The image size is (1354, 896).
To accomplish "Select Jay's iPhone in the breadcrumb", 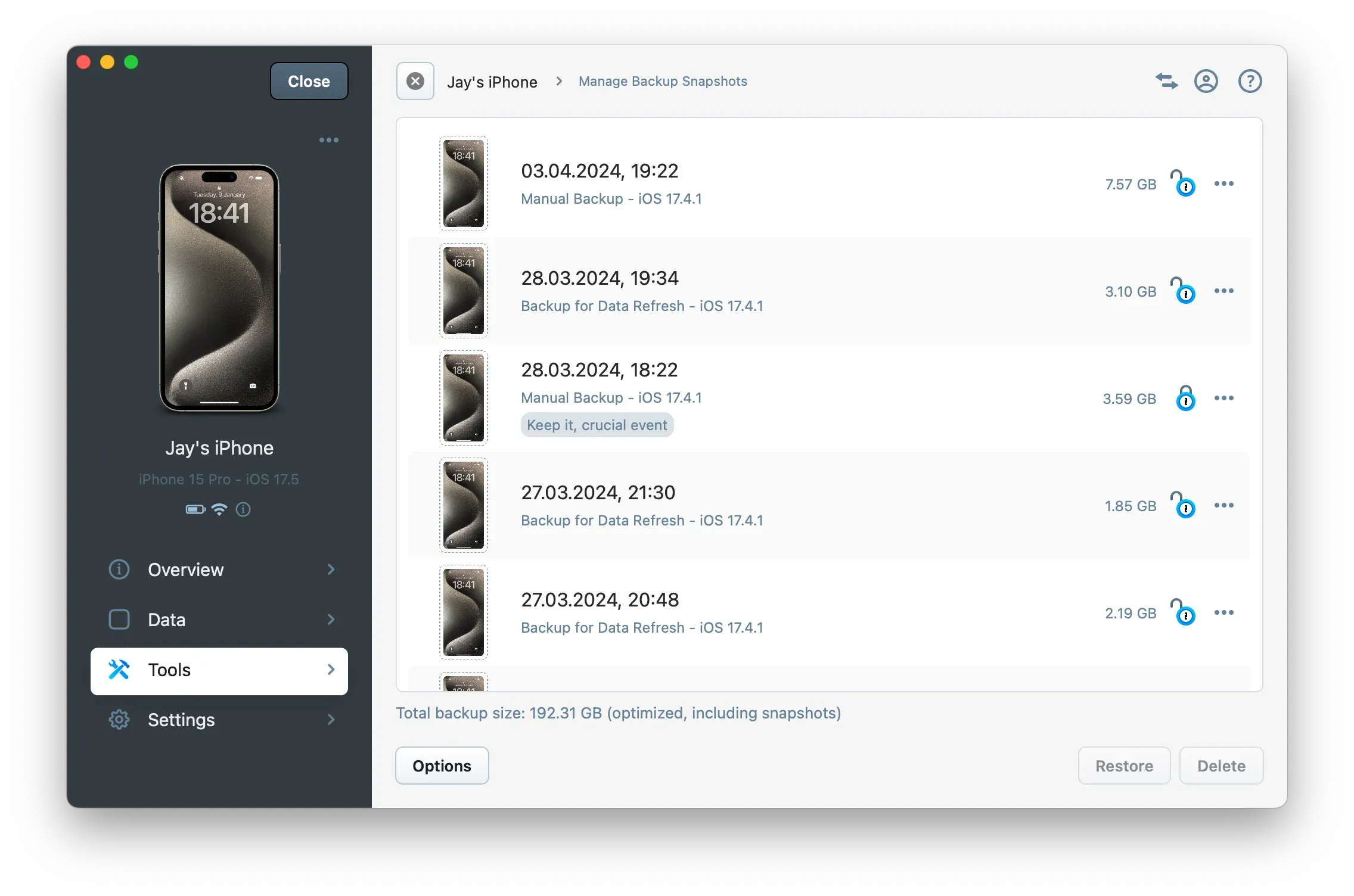I will coord(492,81).
